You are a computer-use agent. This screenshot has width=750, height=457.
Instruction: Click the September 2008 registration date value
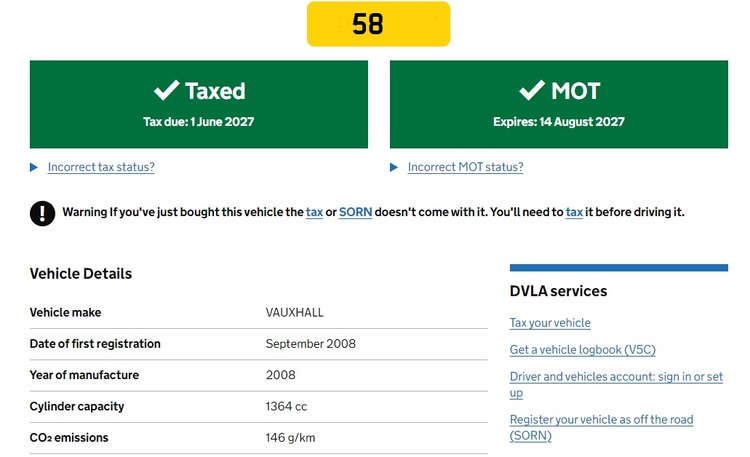click(x=310, y=344)
